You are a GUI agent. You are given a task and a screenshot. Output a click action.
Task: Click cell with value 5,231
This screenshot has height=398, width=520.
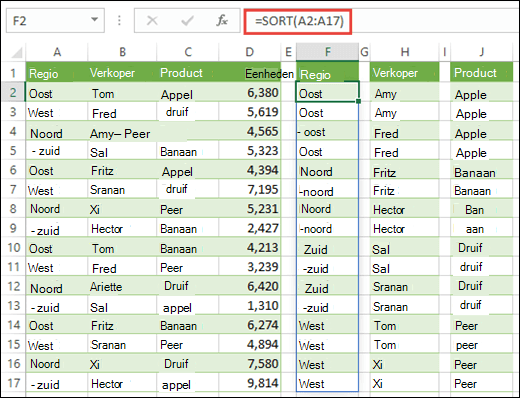pos(250,208)
